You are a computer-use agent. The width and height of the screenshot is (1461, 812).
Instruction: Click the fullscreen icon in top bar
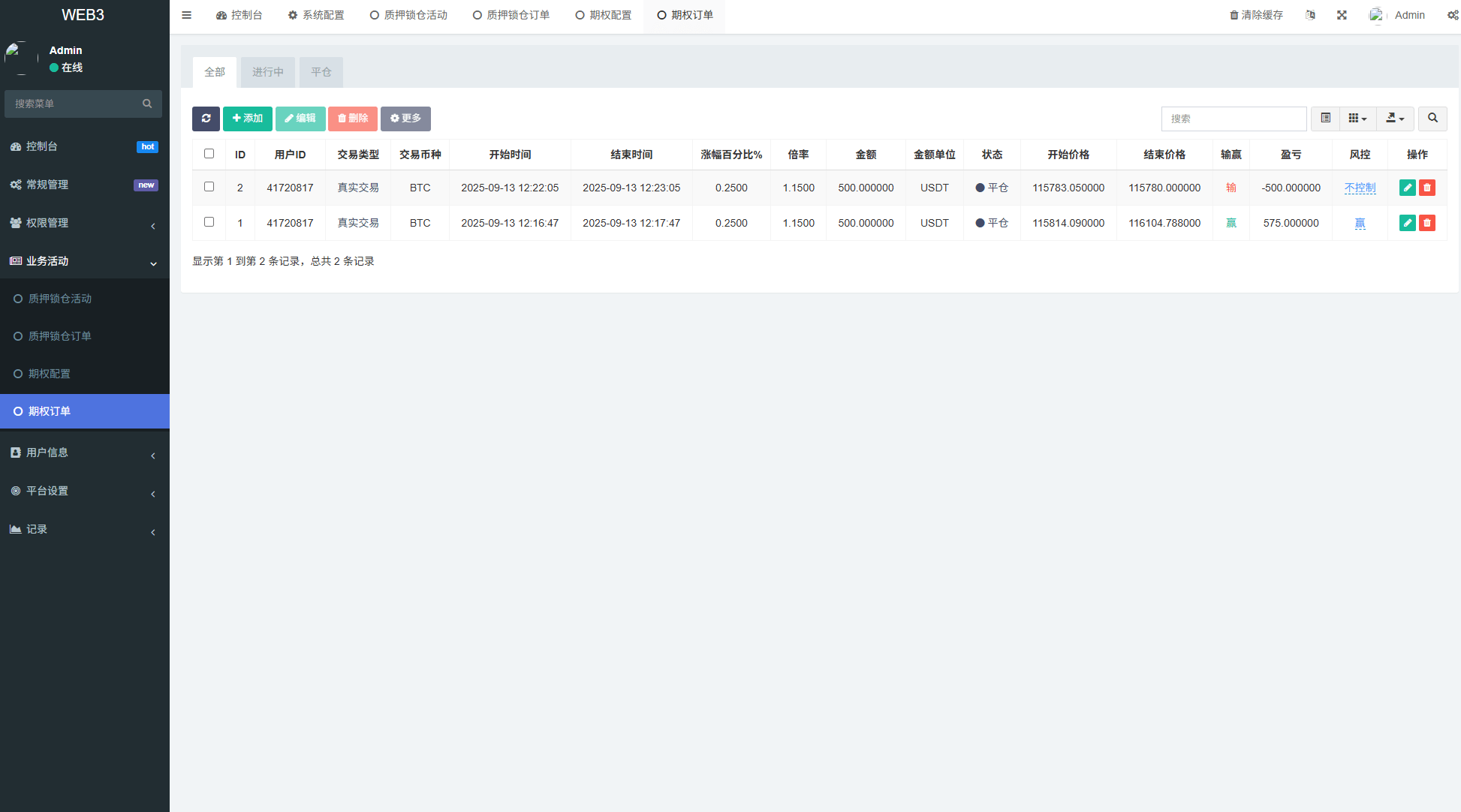pyautogui.click(x=1342, y=15)
